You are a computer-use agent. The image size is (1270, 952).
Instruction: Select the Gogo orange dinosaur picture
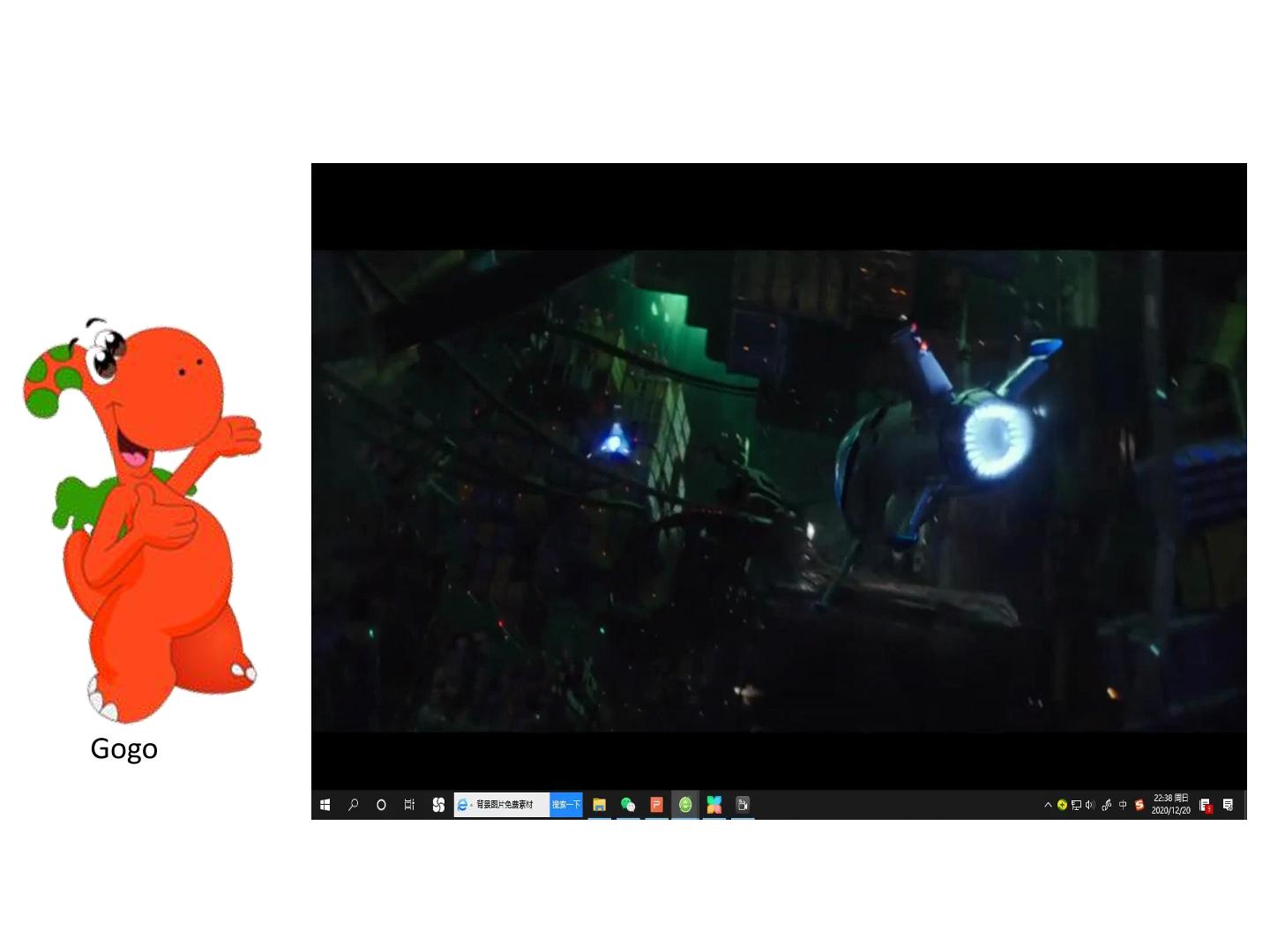click(142, 520)
